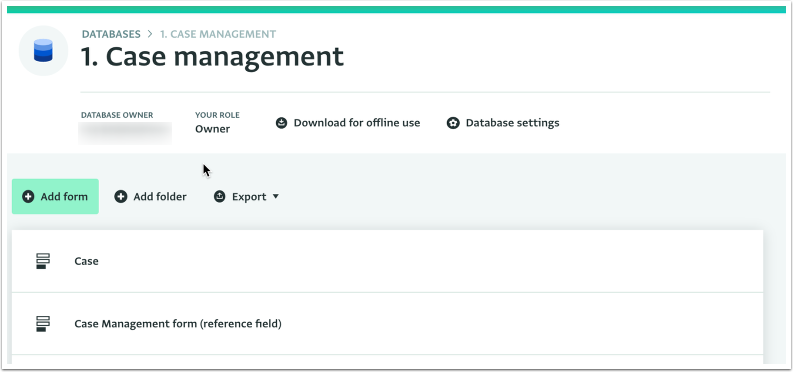Viewport: 793px width, 372px height.
Task: Click the blue database stack icon
Action: tap(43, 51)
